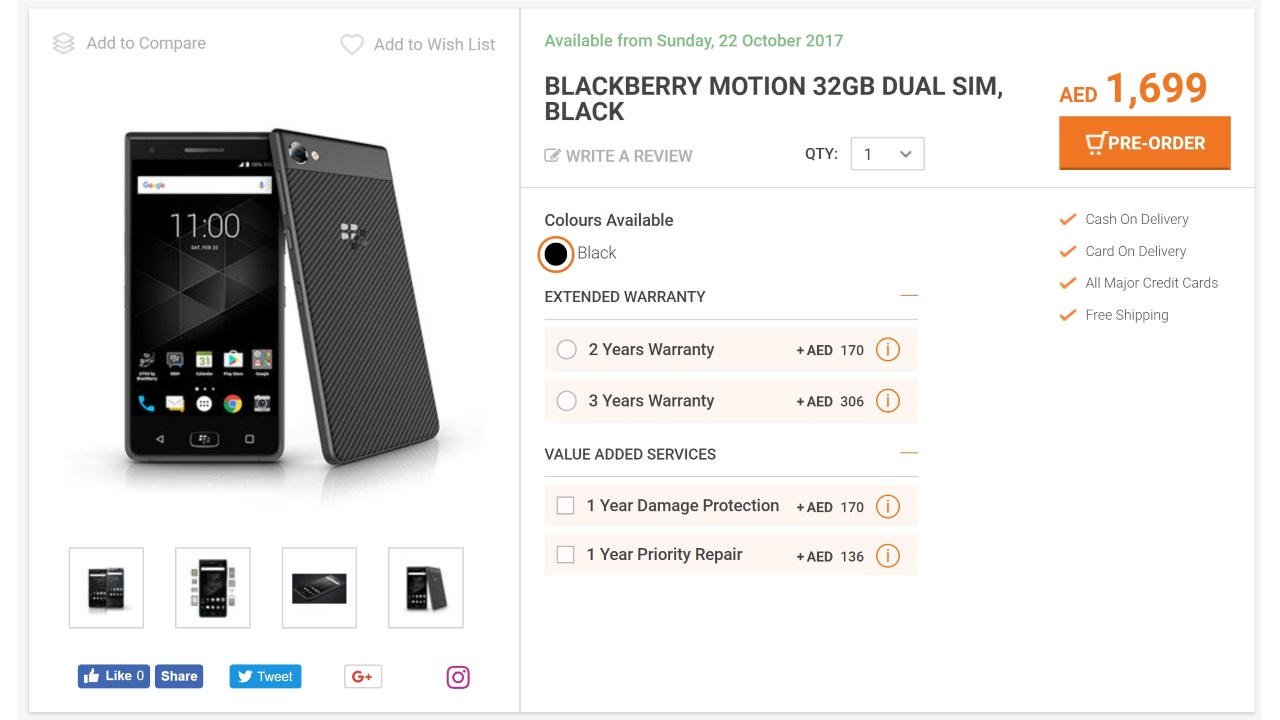
Task: Choose the Black colour swatch
Action: coord(556,254)
